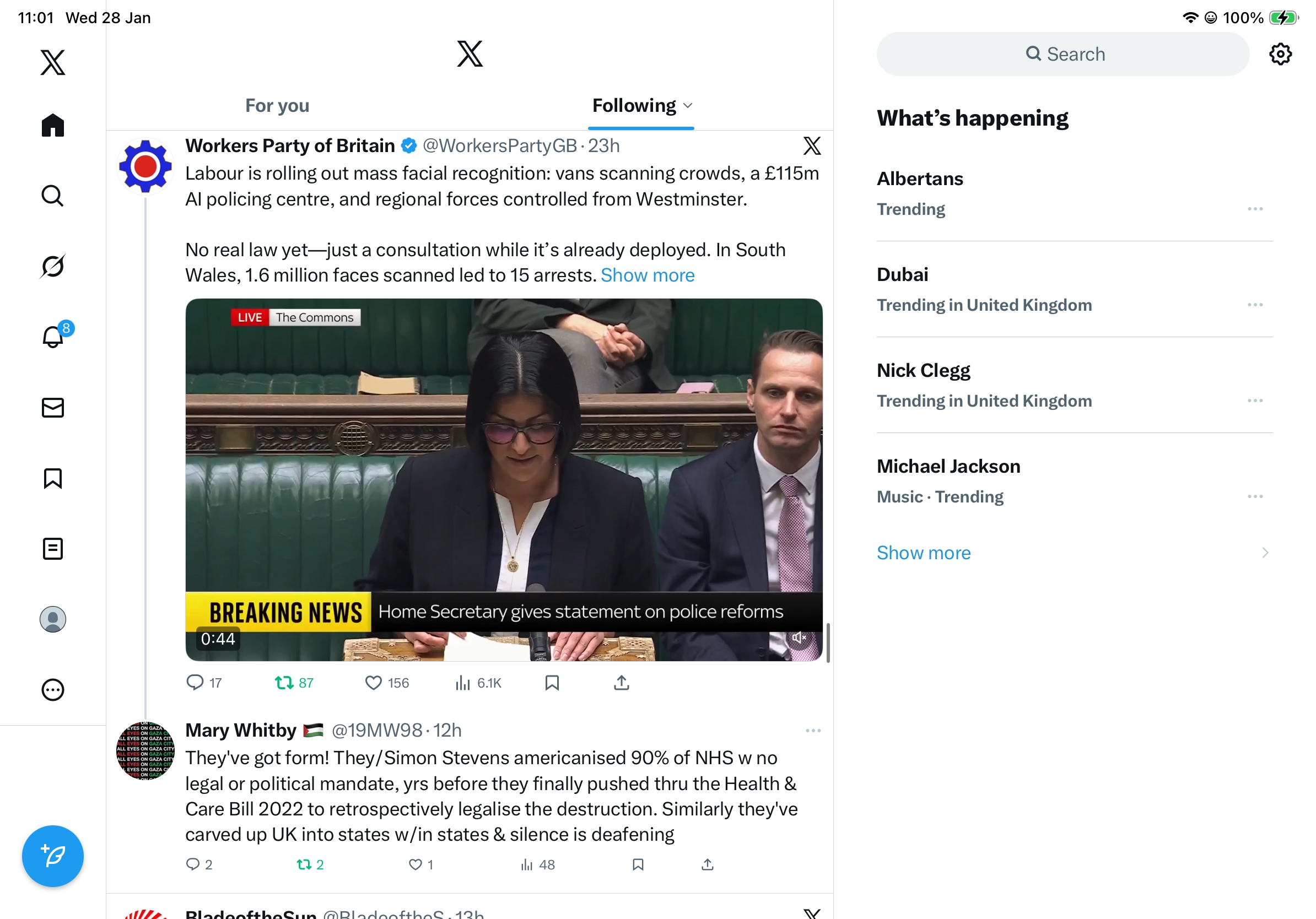Switch to the For you tab
The height and width of the screenshot is (919, 1316).
(x=277, y=105)
